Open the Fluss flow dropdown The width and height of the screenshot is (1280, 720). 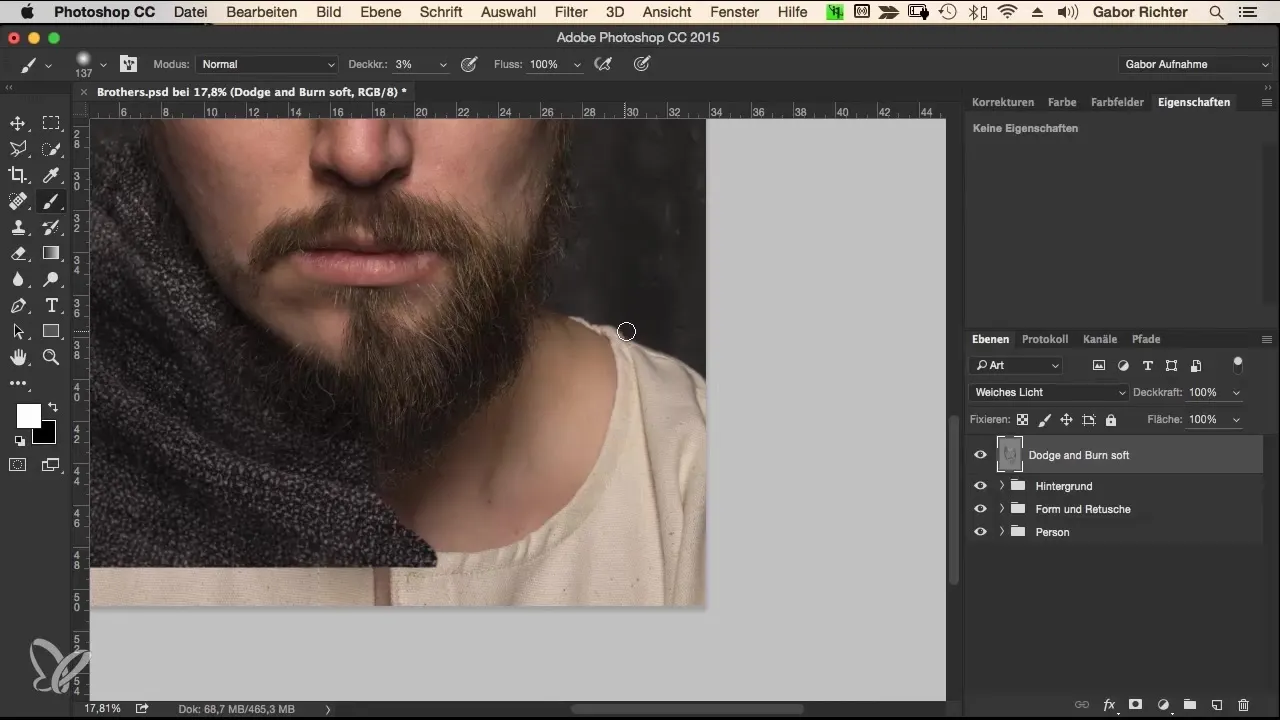click(577, 64)
